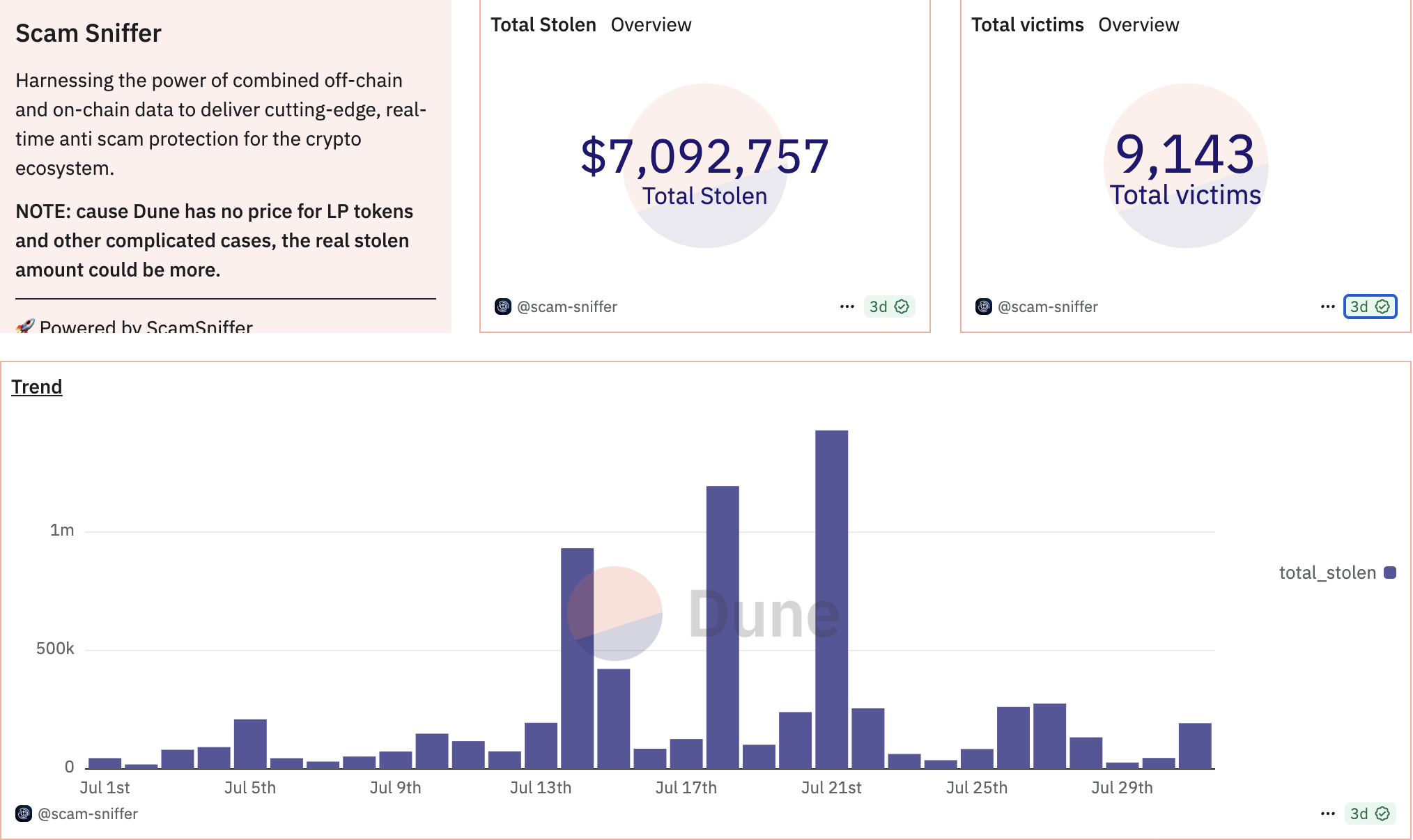Screen dimensions: 1413x840
Task: Click @scam-sniffer username in Total Stolen card
Action: pyautogui.click(x=567, y=306)
